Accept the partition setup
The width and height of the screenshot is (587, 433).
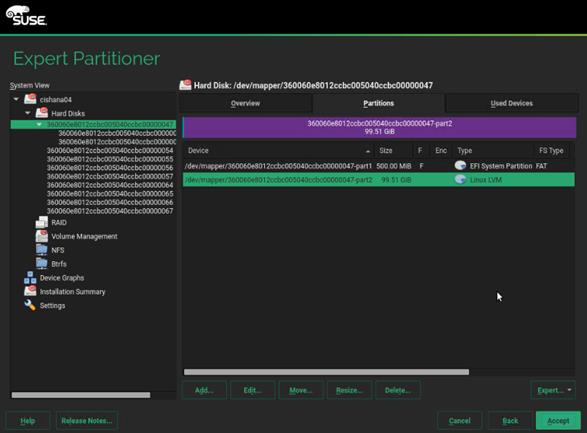(558, 421)
